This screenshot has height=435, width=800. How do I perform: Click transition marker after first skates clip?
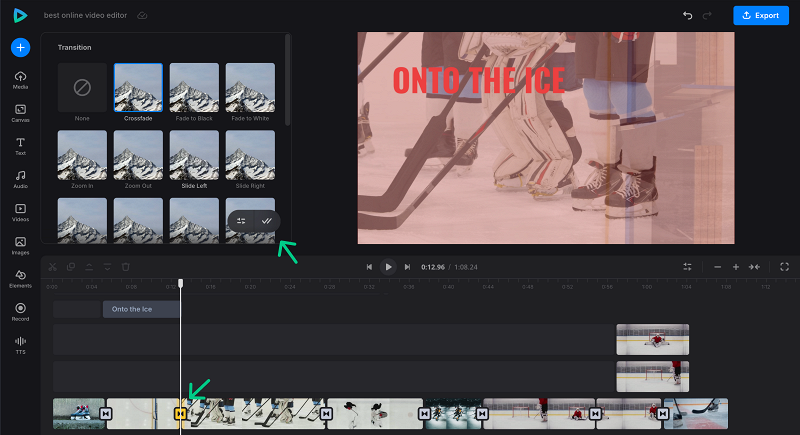106,414
